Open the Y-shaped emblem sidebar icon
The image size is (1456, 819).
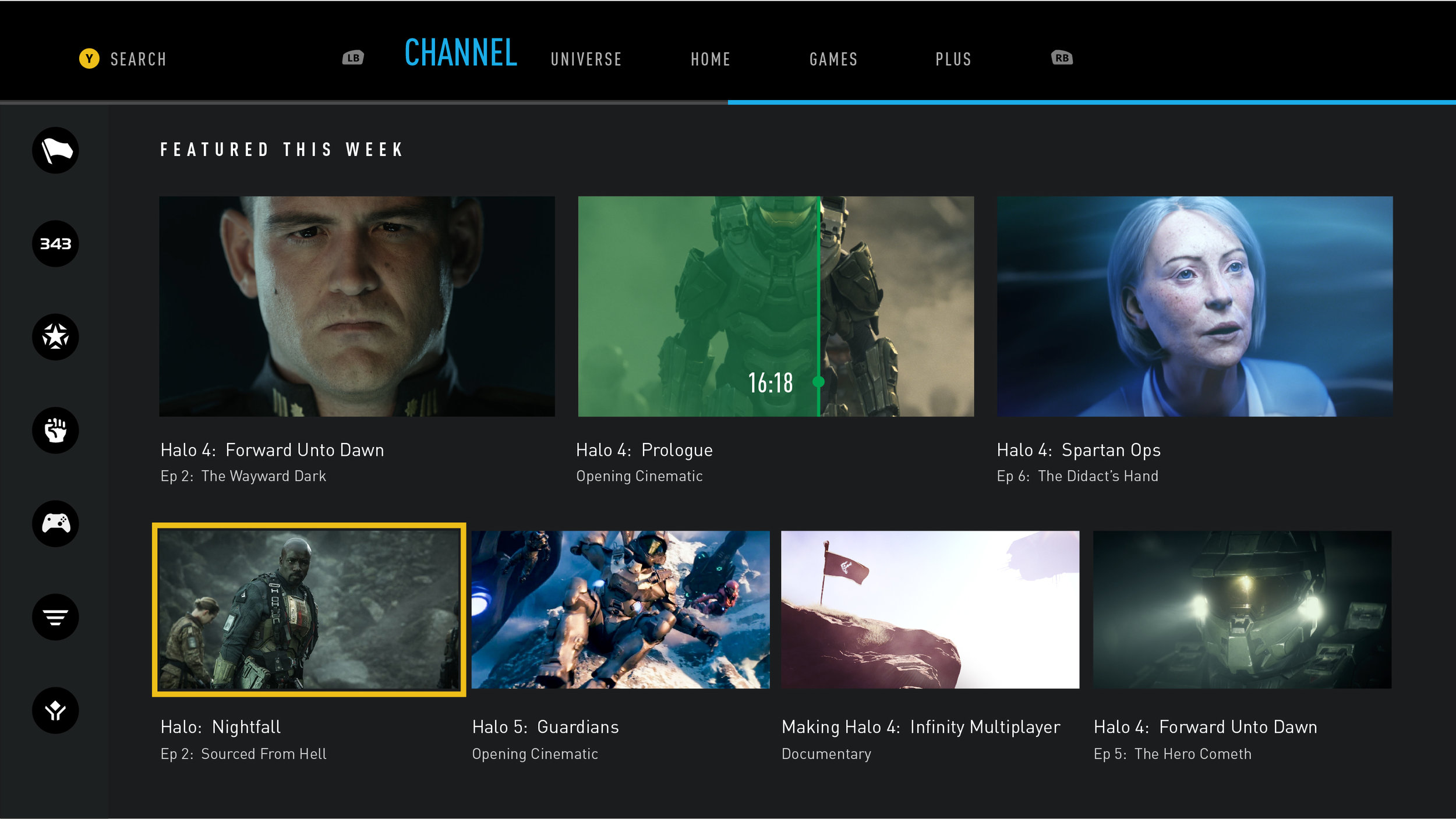[55, 710]
